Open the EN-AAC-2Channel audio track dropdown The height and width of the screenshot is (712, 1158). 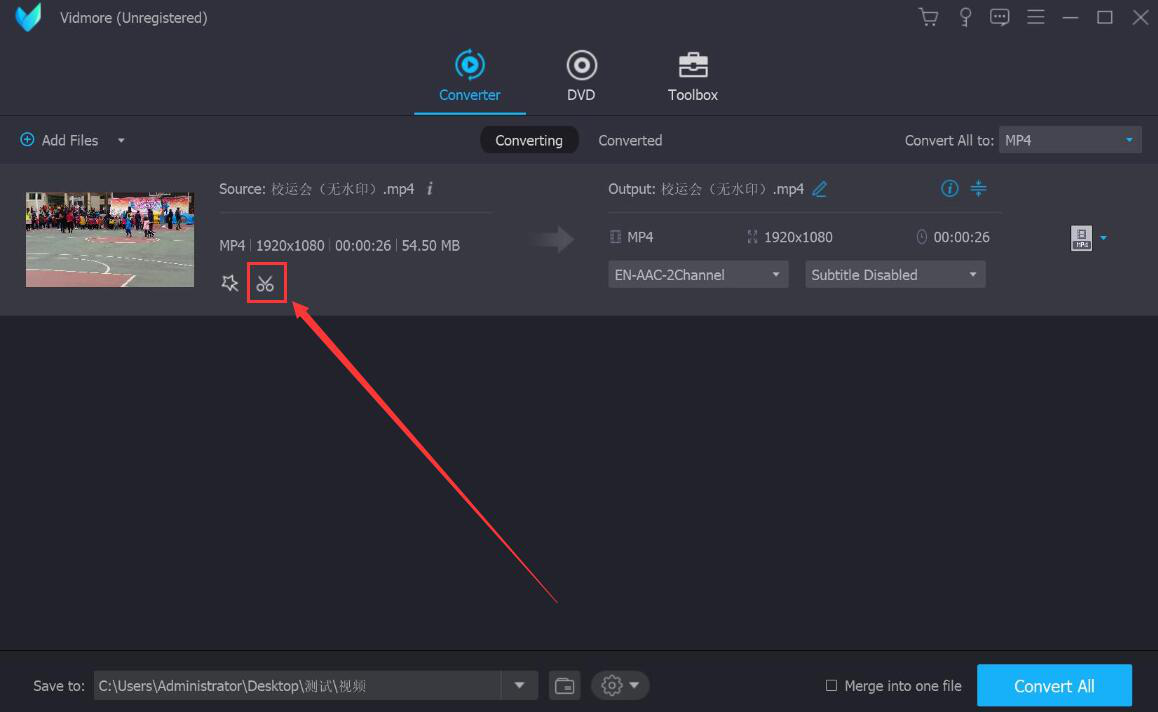coord(698,274)
